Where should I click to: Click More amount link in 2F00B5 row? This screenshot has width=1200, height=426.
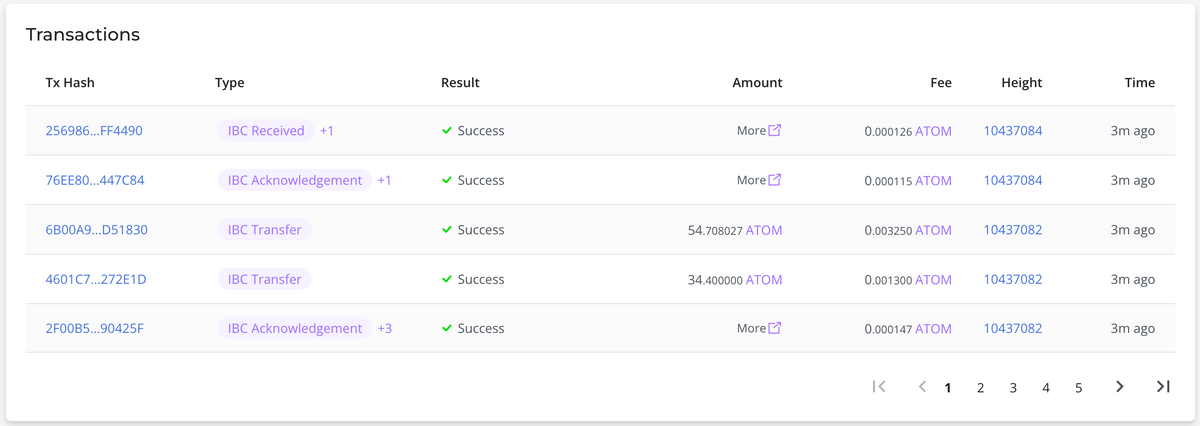751,328
